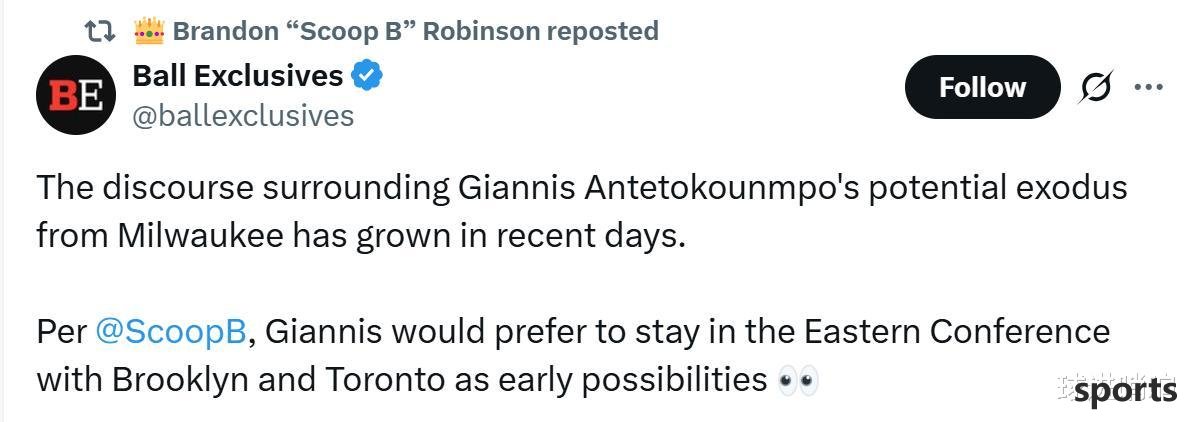This screenshot has height=422, width=1192.
Task: Open the red BE profile avatar
Action: (x=75, y=96)
